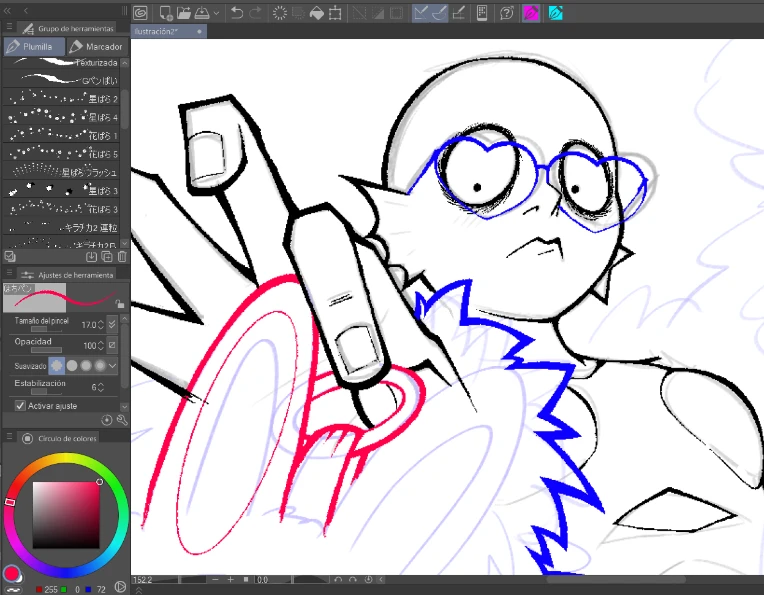Pick a color in the color wheel square
Viewport: 764px width, 595px height.
(x=66, y=515)
